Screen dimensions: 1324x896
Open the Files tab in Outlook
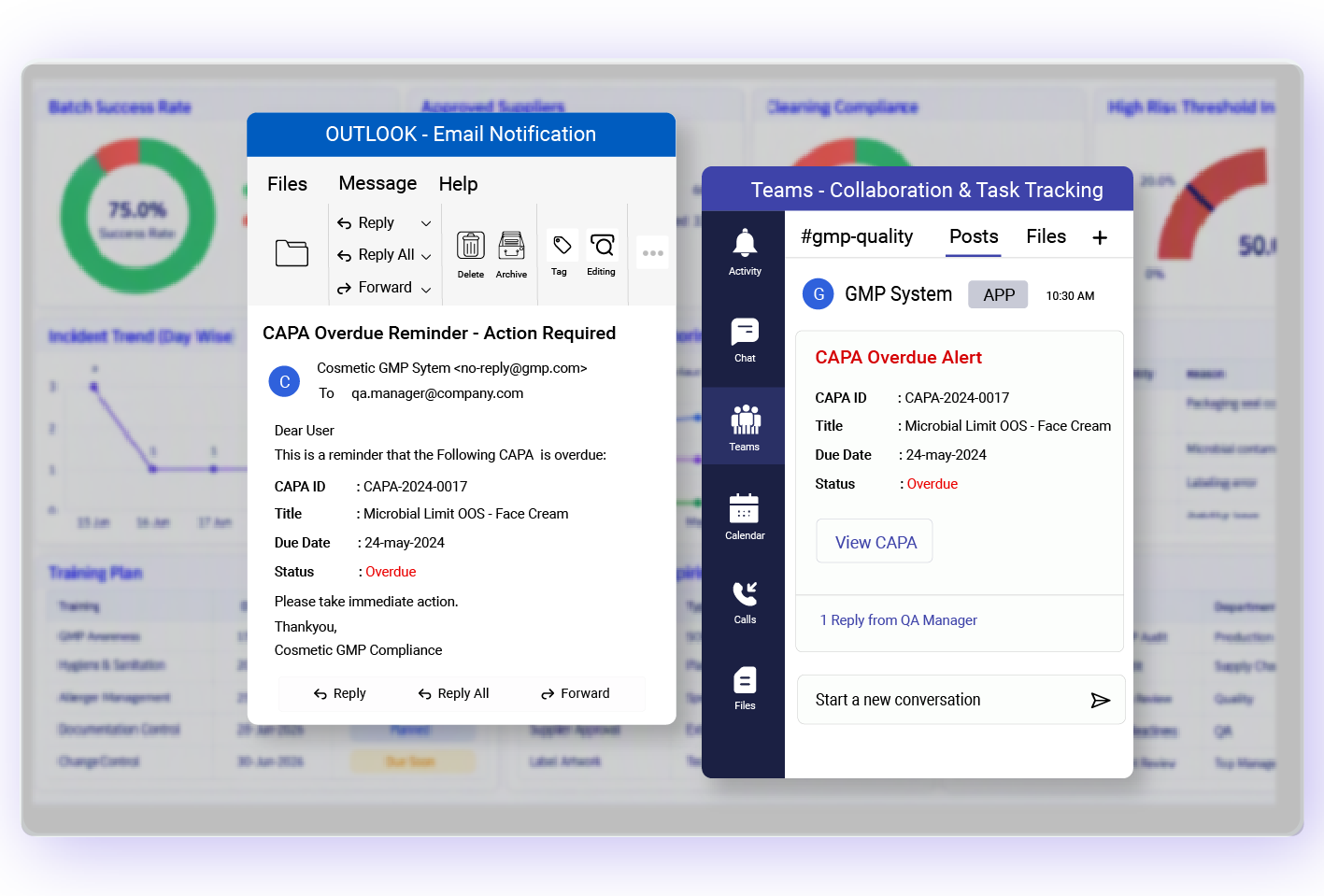tap(287, 184)
